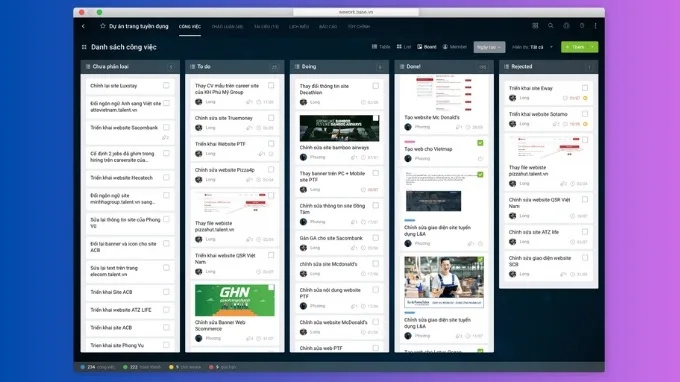Open the GHN banner thumbnail
This screenshot has height=382, width=680.
tap(235, 300)
